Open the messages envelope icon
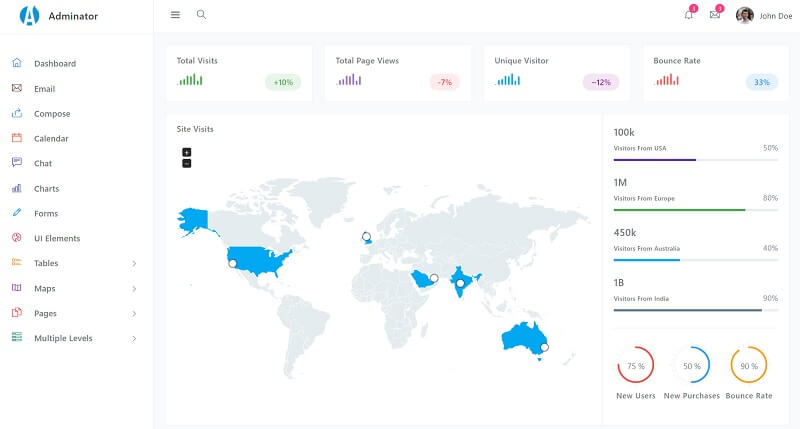This screenshot has width=800, height=429. [x=715, y=15]
